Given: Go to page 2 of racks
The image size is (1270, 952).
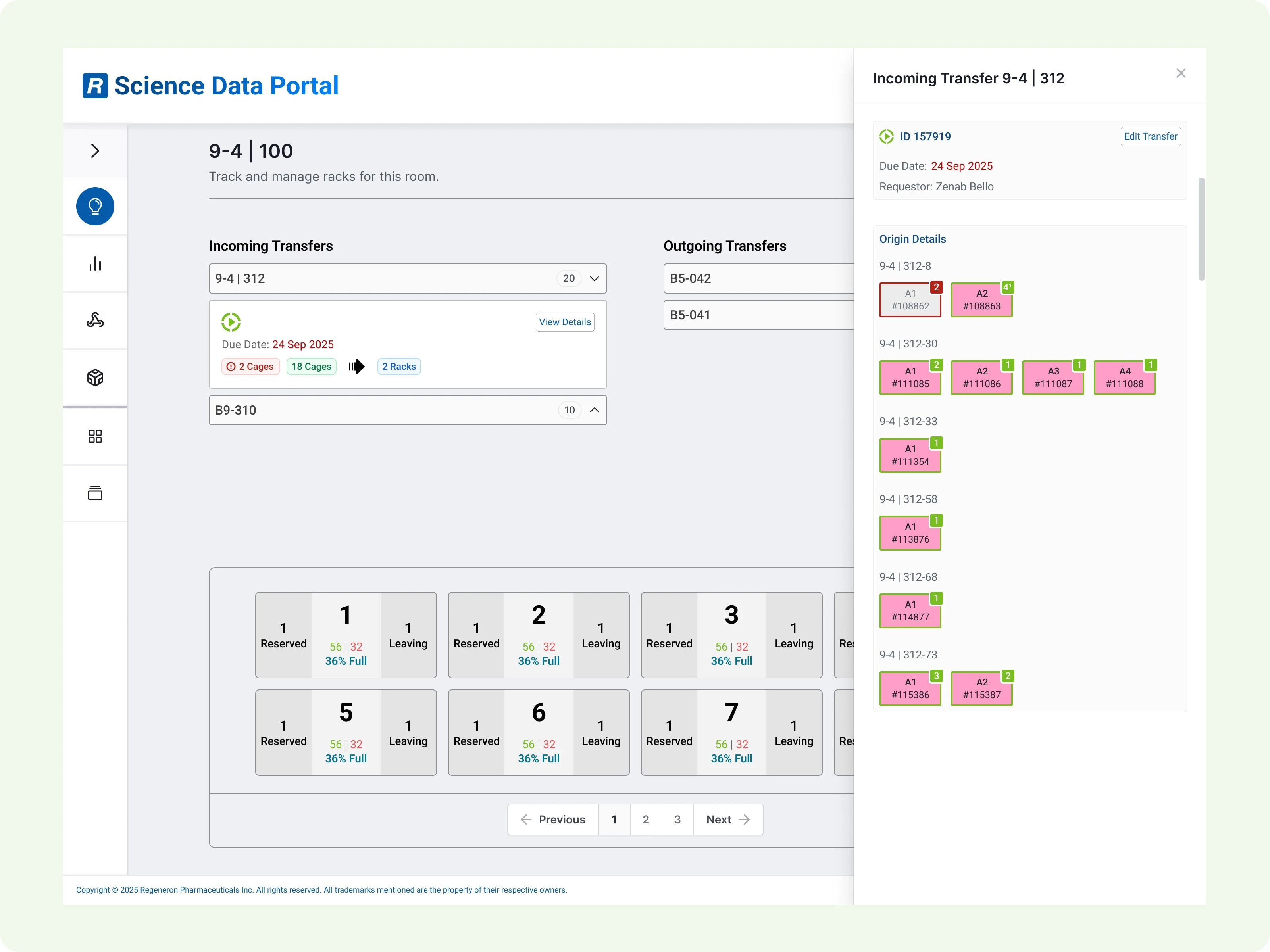Looking at the screenshot, I should [645, 820].
